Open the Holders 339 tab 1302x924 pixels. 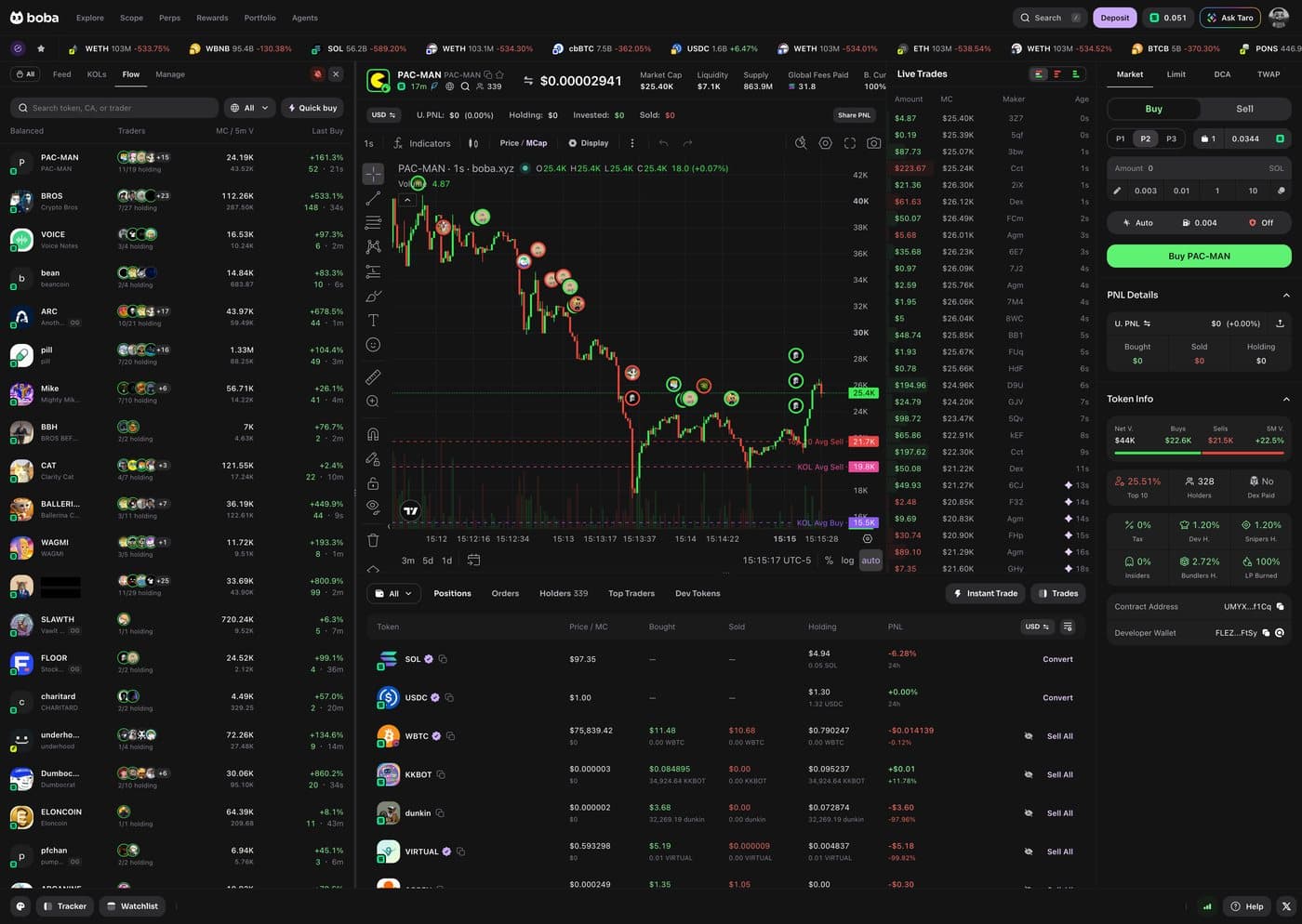click(564, 593)
